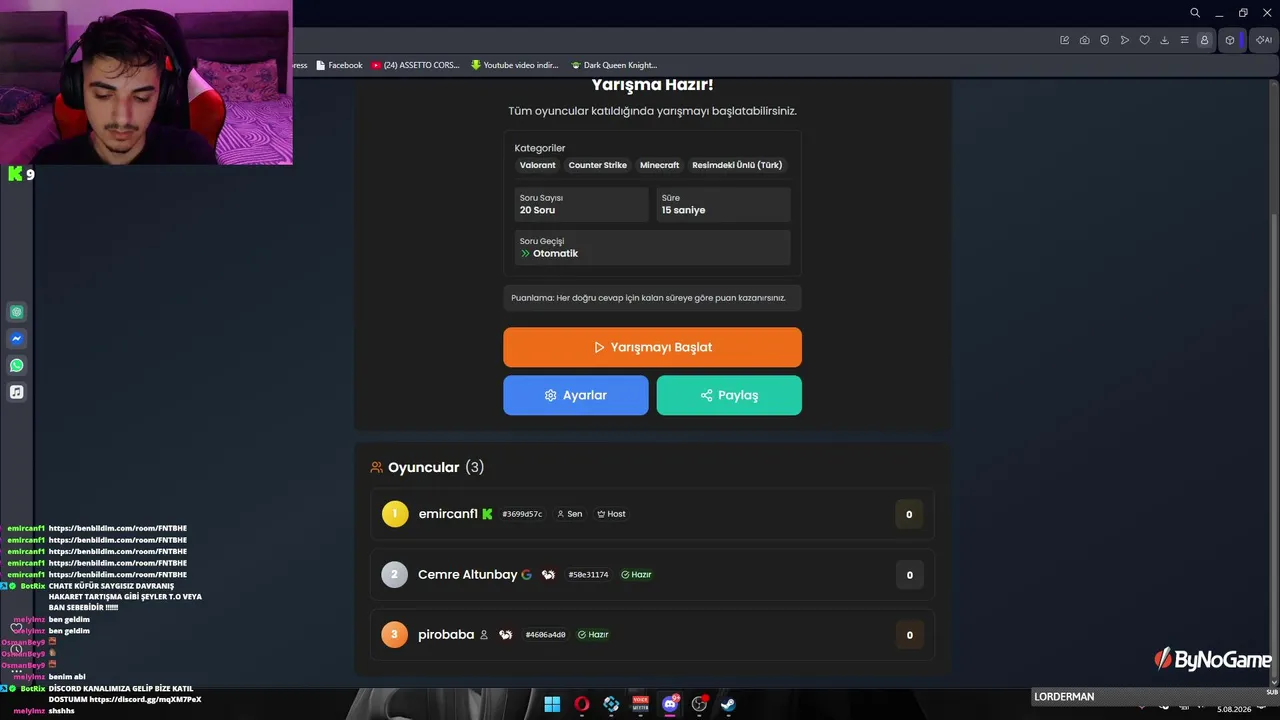The image size is (1280, 720).
Task: Click the browser search magnifier icon
Action: (1195, 13)
